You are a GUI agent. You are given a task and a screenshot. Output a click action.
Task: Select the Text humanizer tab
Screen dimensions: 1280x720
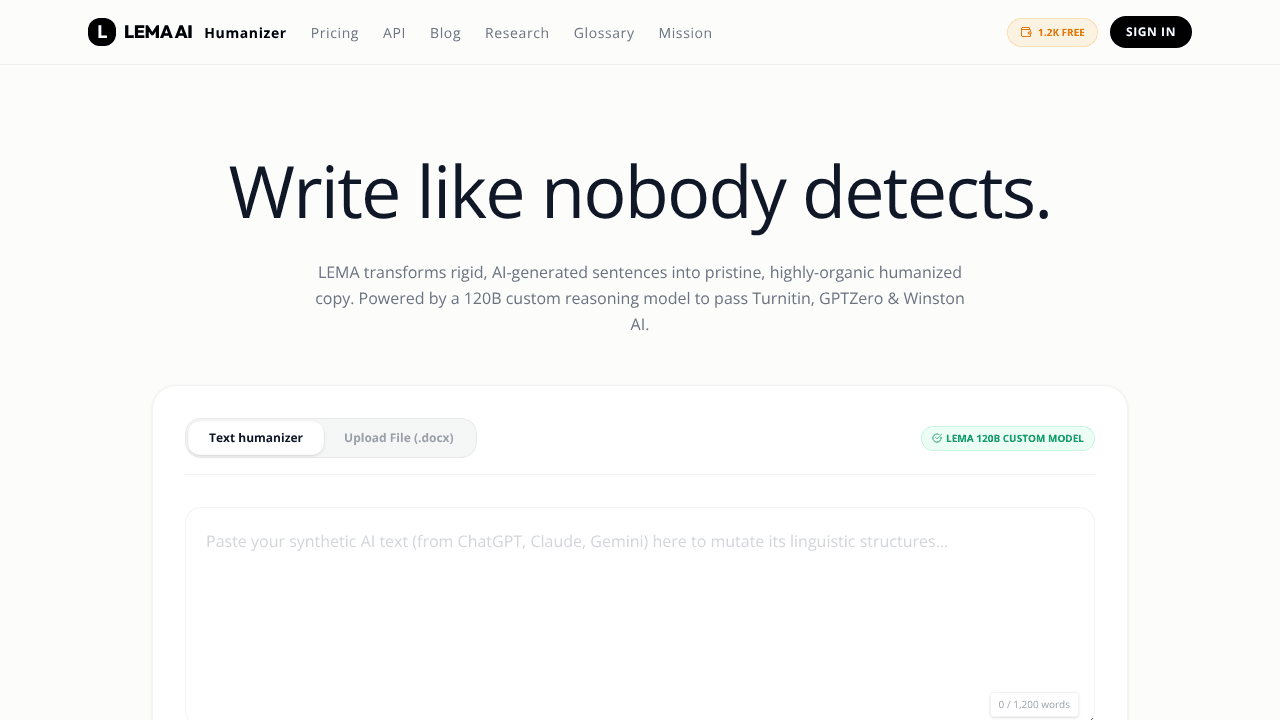pyautogui.click(x=256, y=438)
